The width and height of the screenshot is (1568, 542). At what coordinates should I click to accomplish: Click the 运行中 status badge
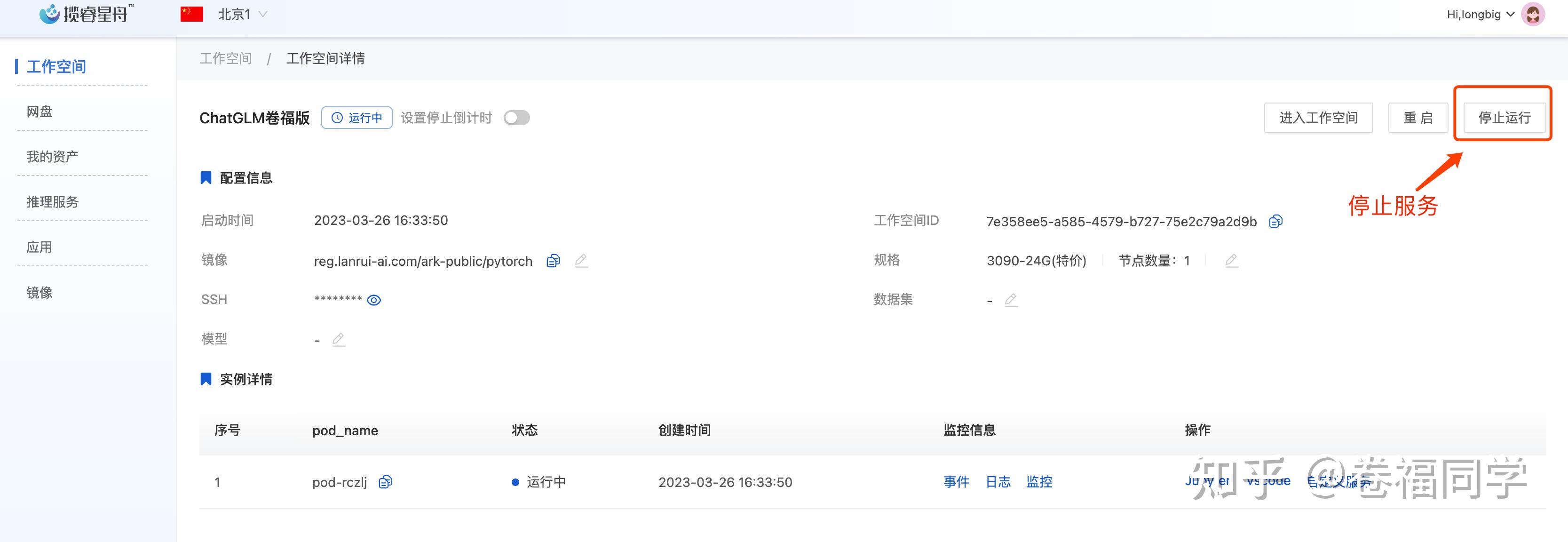pos(356,118)
